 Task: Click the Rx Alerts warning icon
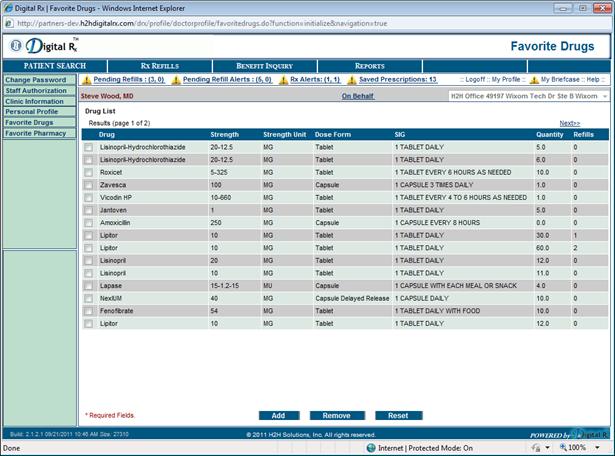point(283,79)
